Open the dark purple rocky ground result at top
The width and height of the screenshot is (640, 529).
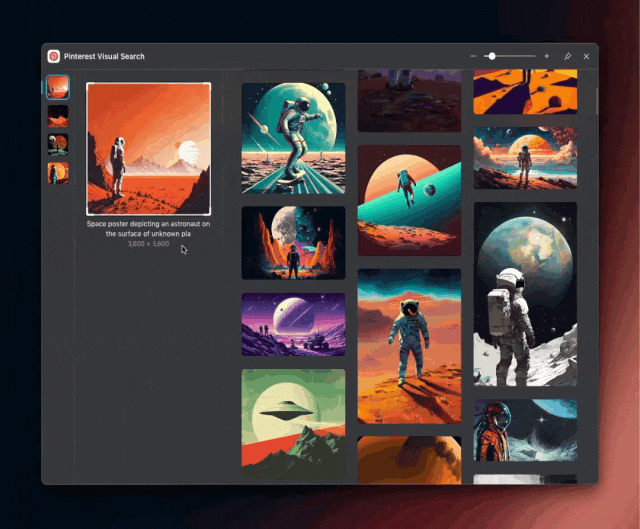(x=409, y=101)
